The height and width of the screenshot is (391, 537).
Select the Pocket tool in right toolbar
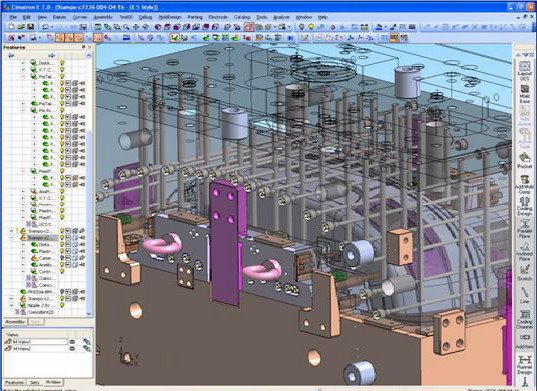pyautogui.click(x=524, y=160)
